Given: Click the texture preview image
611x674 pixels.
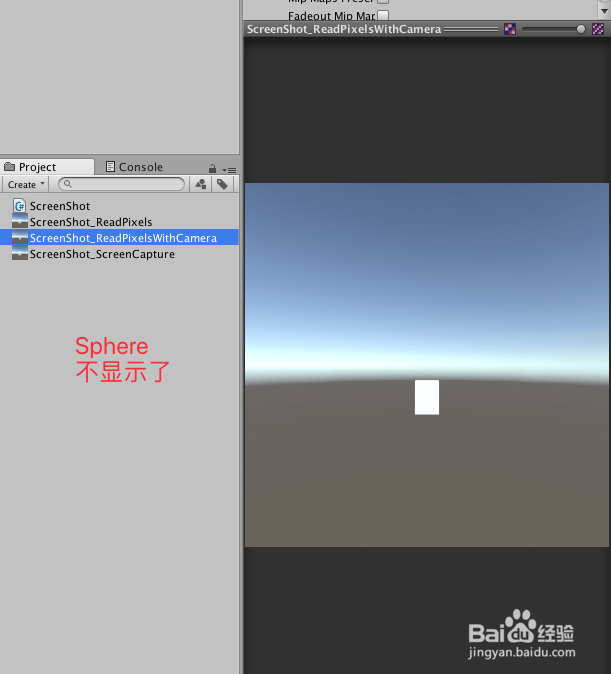Looking at the screenshot, I should (x=427, y=365).
